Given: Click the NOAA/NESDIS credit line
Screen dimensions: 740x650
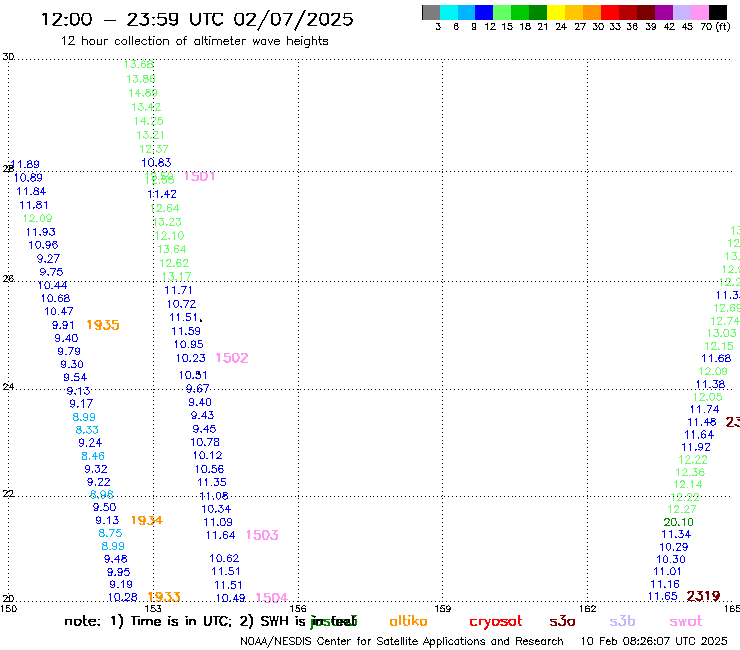Looking at the screenshot, I should (x=402, y=641).
